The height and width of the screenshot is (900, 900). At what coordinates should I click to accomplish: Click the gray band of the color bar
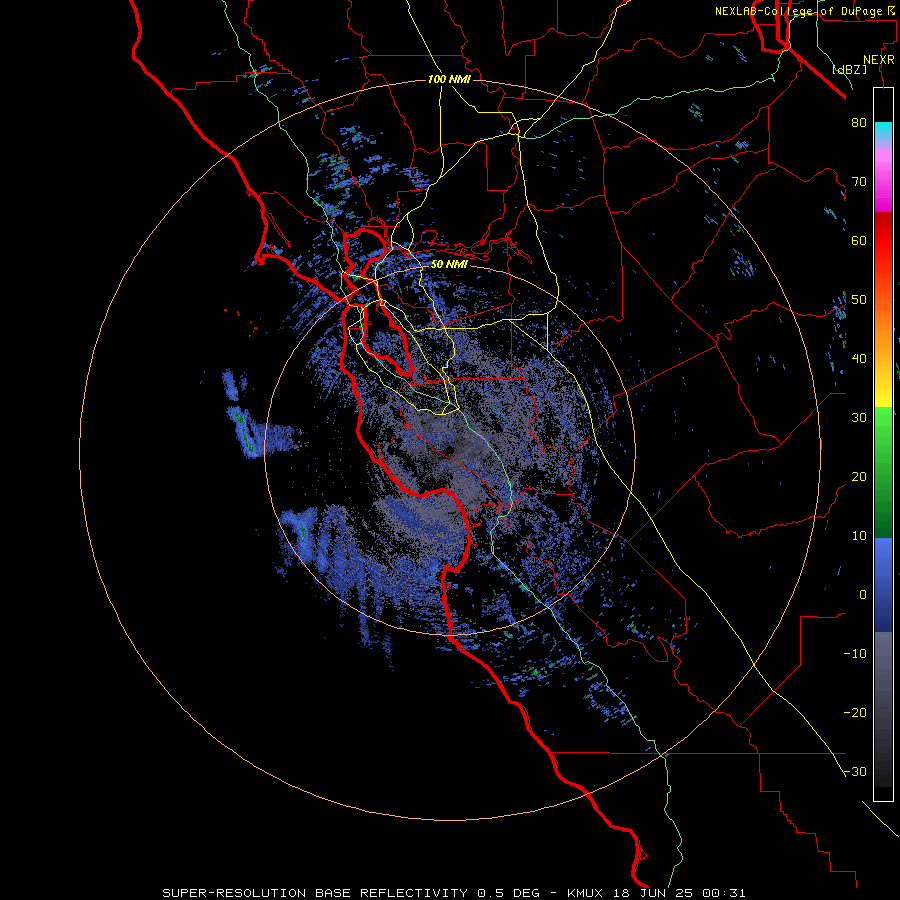[x=883, y=709]
